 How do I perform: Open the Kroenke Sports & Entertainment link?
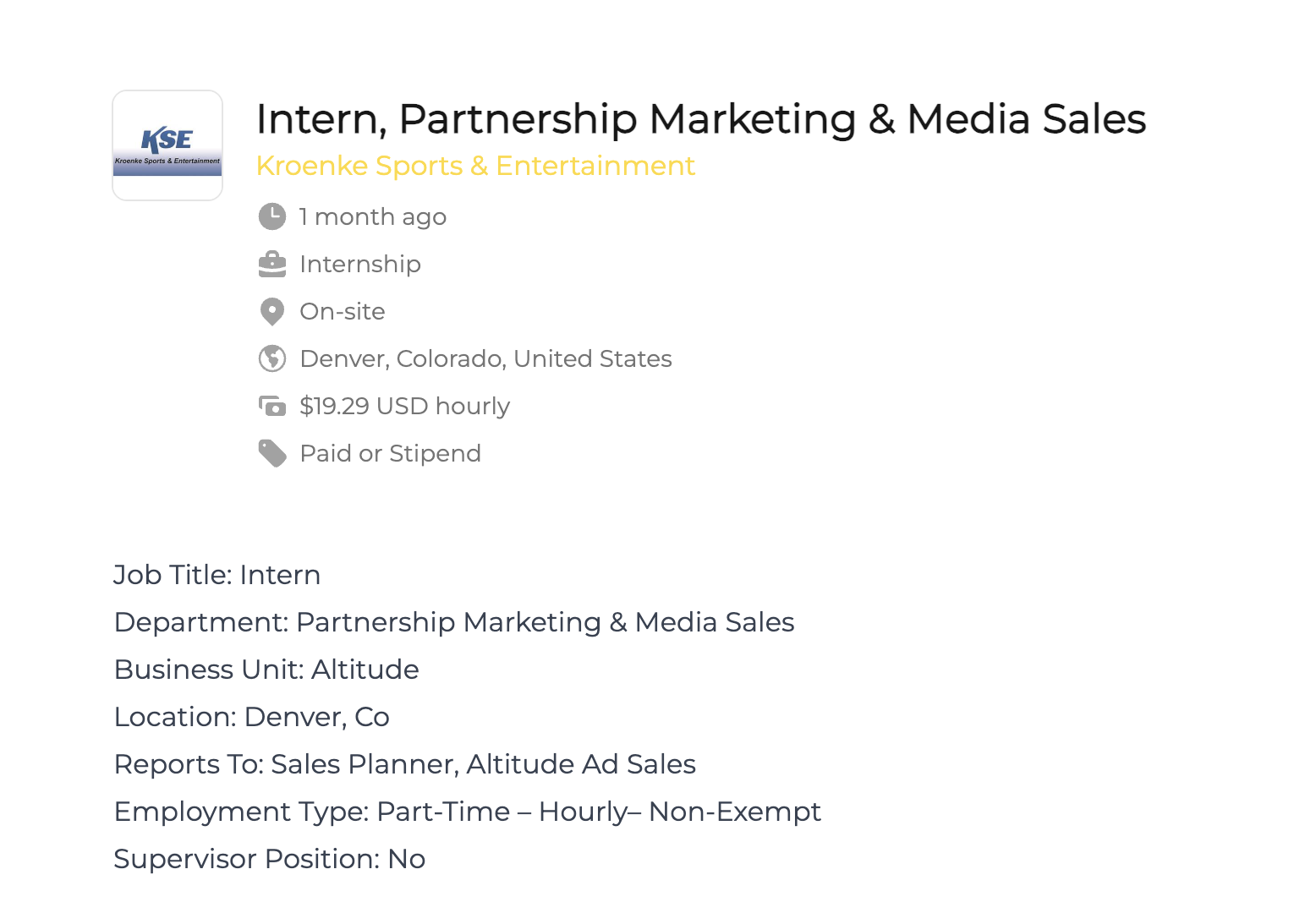475,166
